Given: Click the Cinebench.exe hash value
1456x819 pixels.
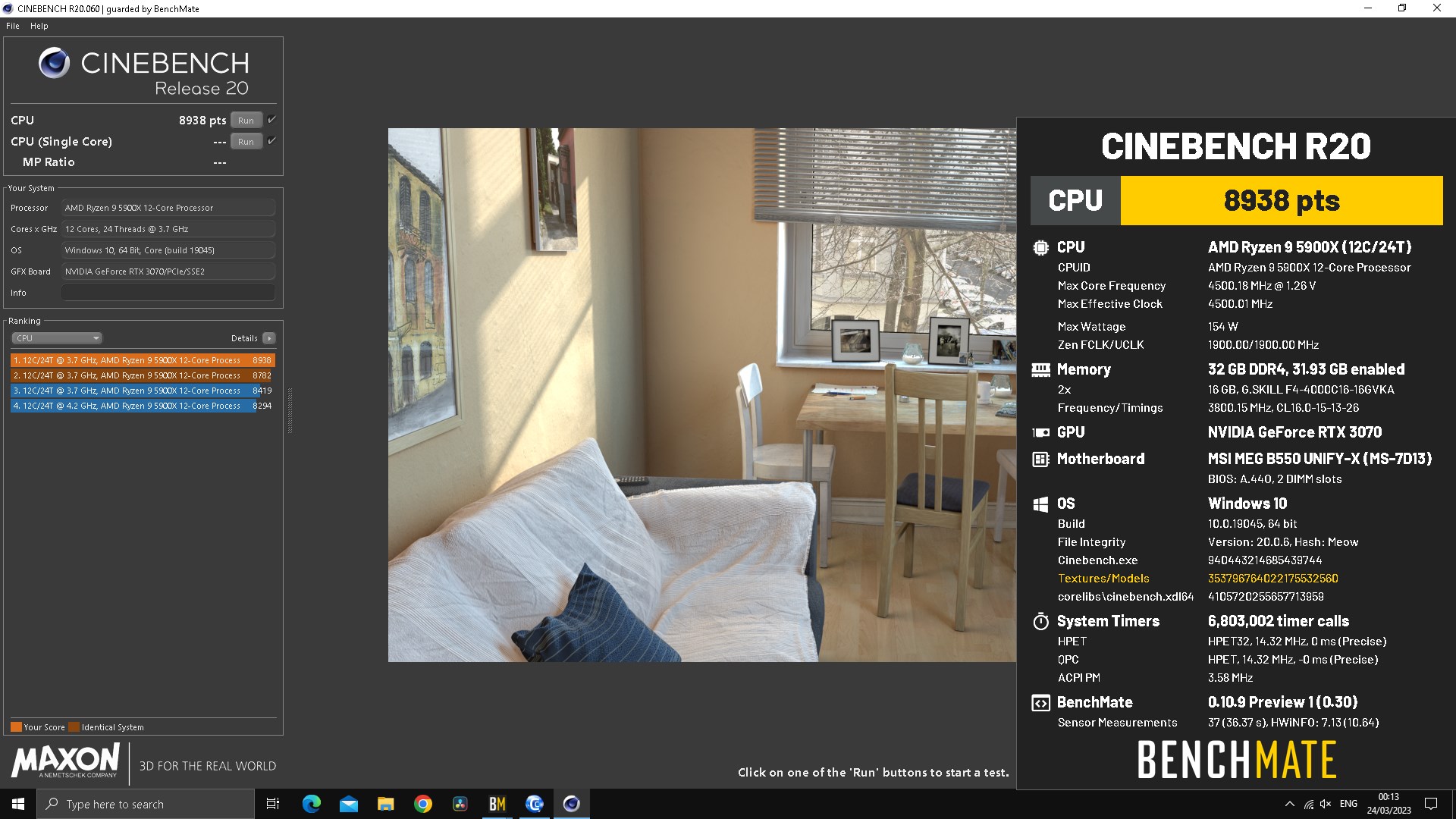Looking at the screenshot, I should 1265,560.
